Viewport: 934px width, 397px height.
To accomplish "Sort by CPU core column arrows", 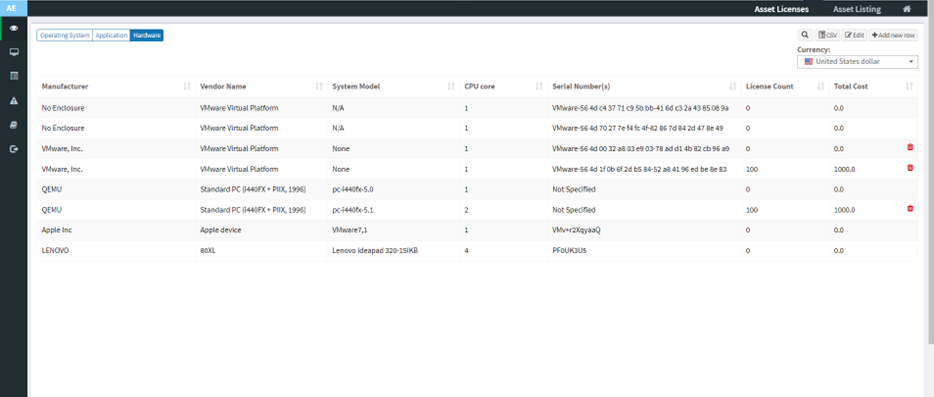I will point(539,86).
